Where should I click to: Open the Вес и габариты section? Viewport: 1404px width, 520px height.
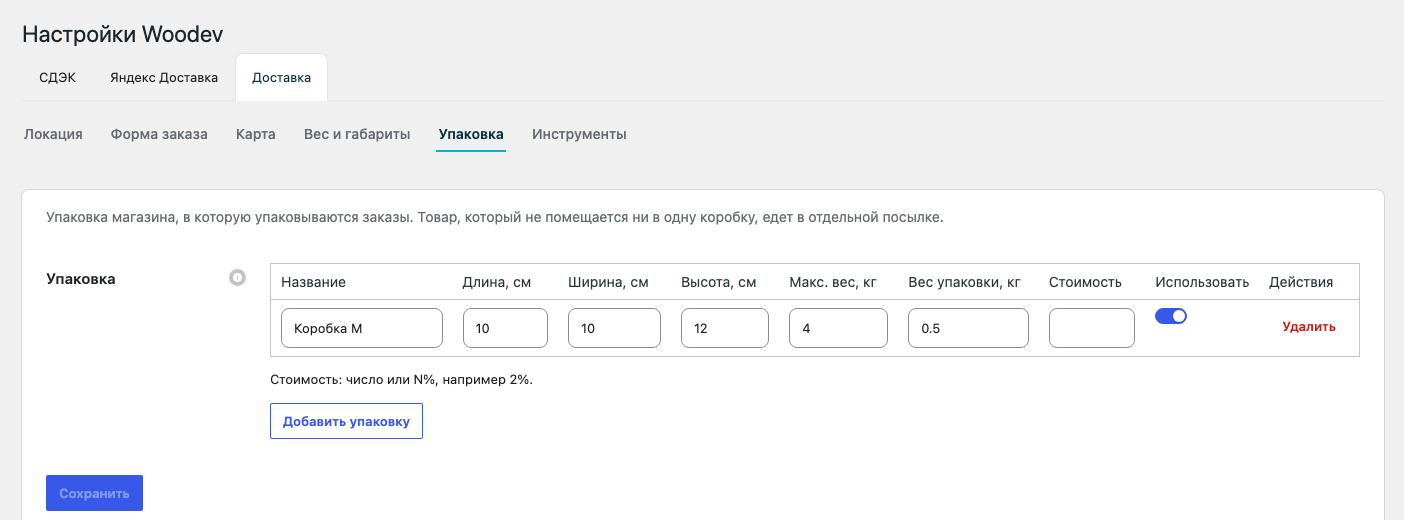pyautogui.click(x=357, y=134)
